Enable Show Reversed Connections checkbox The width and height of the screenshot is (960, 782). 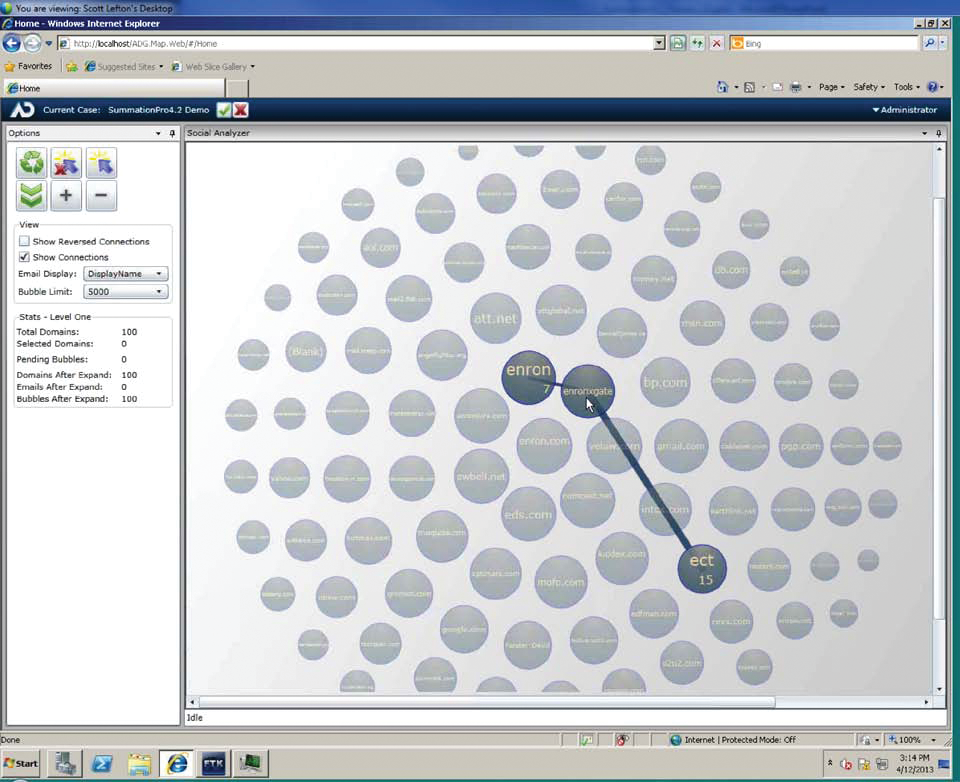click(x=24, y=242)
